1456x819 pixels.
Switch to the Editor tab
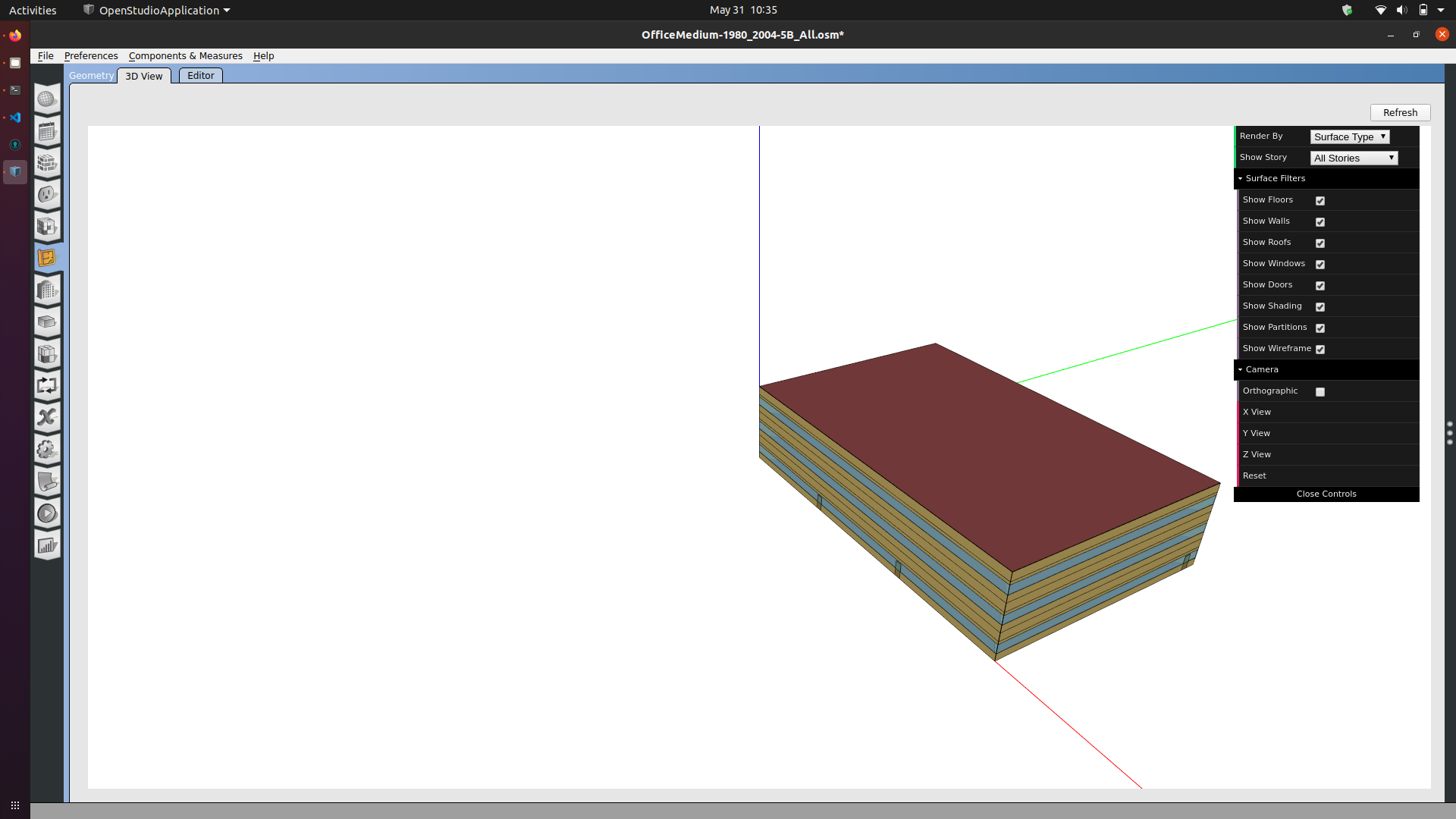(199, 75)
